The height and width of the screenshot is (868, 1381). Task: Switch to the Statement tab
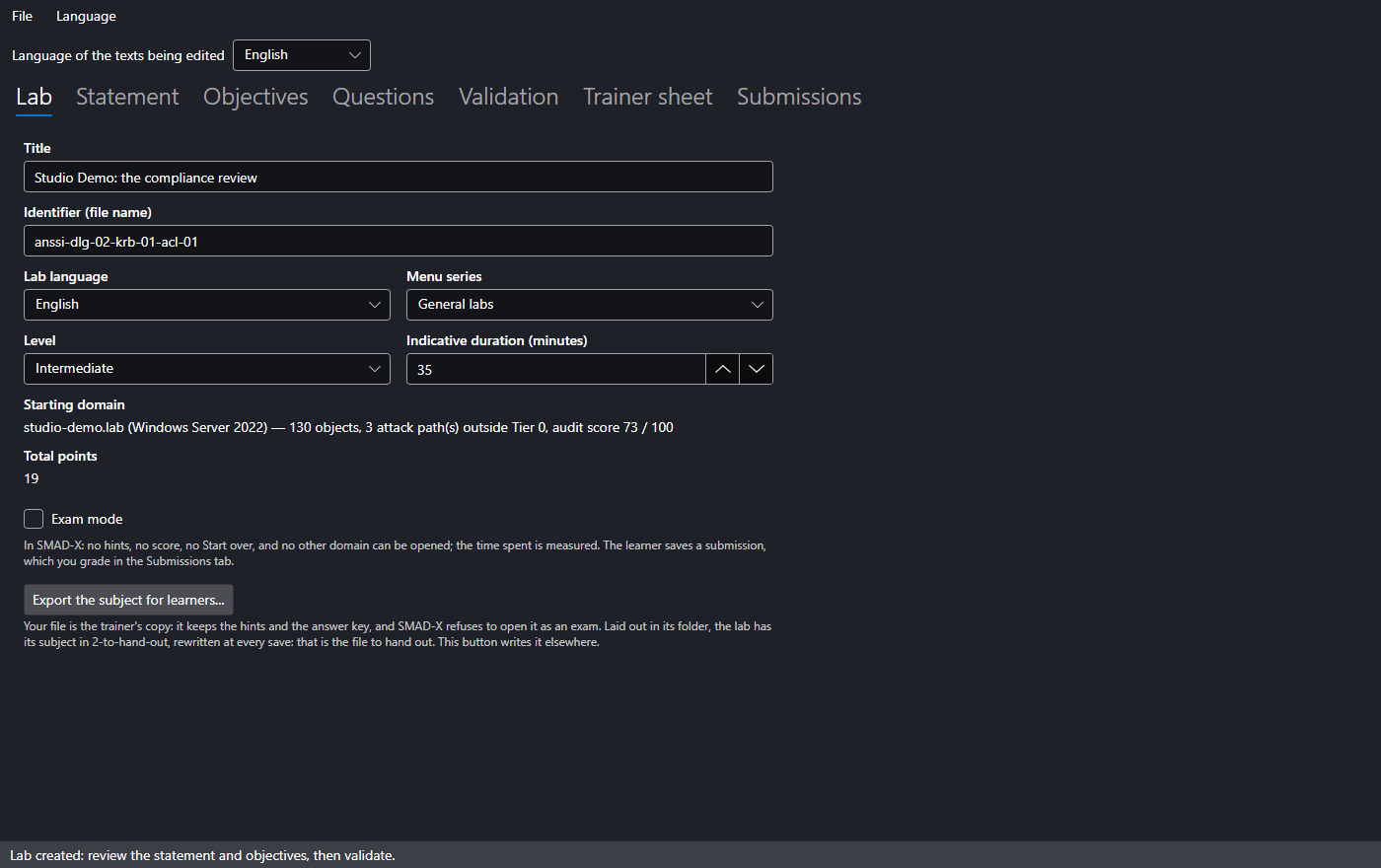coord(127,97)
